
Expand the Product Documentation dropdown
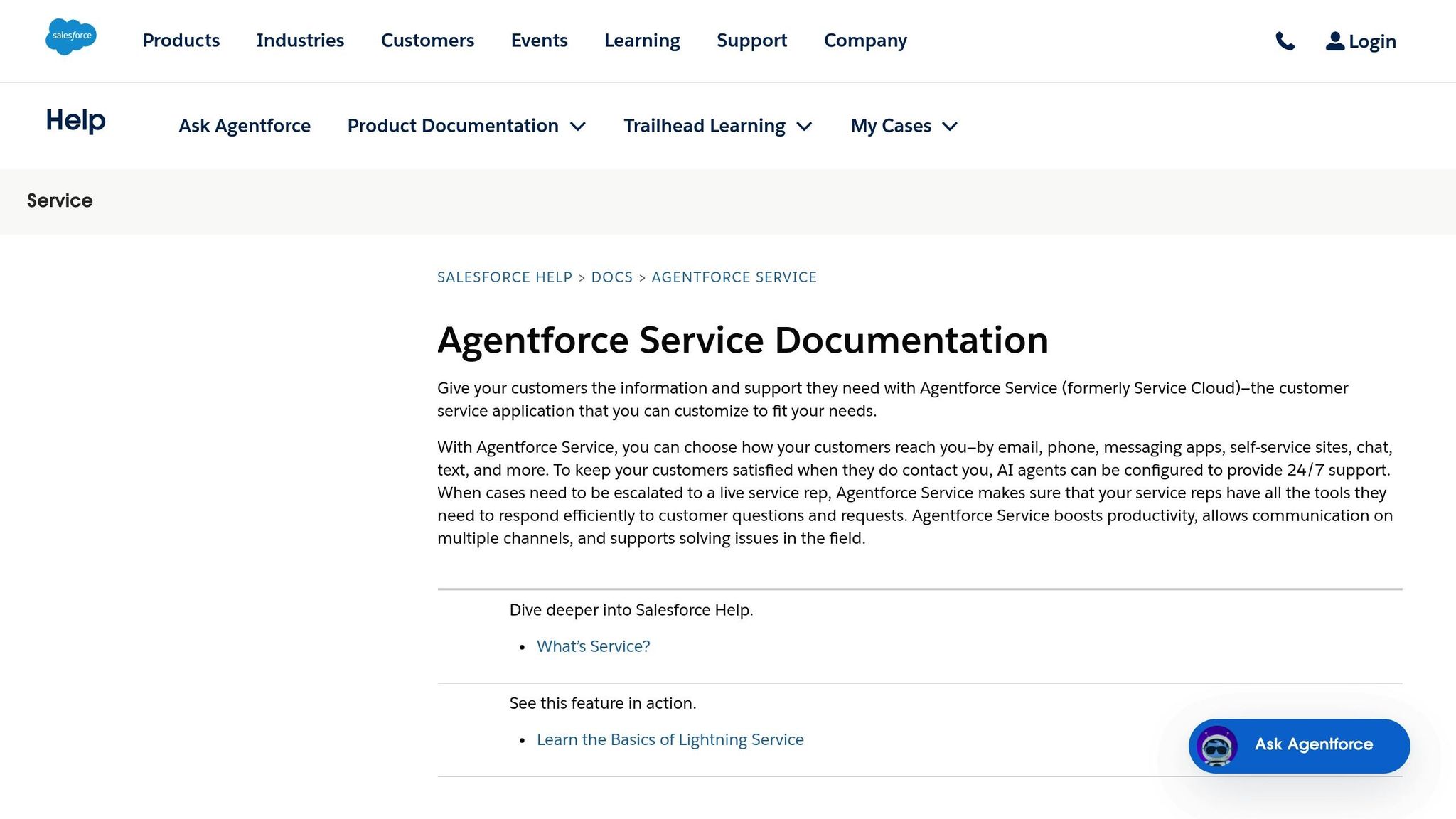pos(466,125)
